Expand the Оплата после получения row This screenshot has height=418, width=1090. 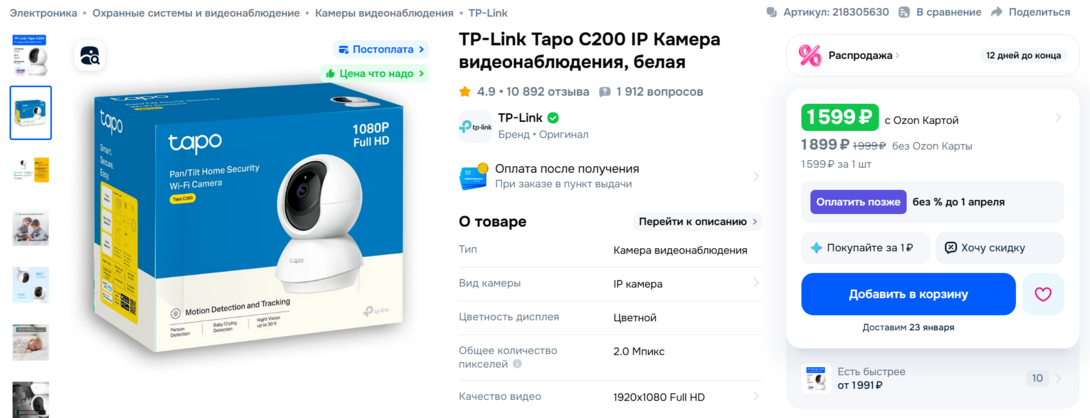tap(610, 177)
